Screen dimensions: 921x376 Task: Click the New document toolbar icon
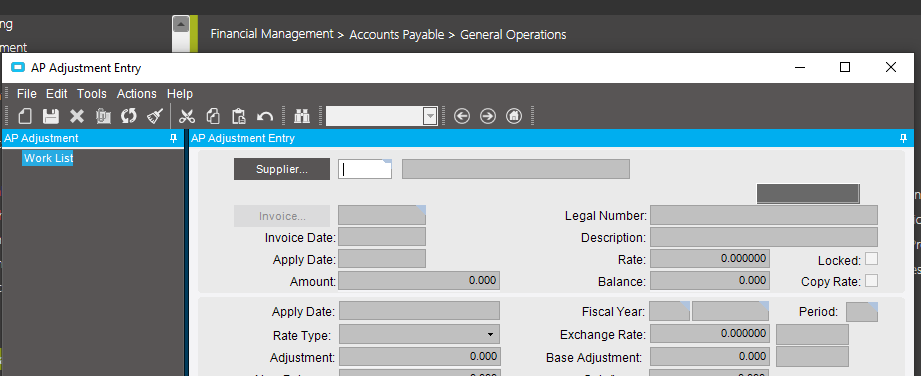(x=25, y=116)
